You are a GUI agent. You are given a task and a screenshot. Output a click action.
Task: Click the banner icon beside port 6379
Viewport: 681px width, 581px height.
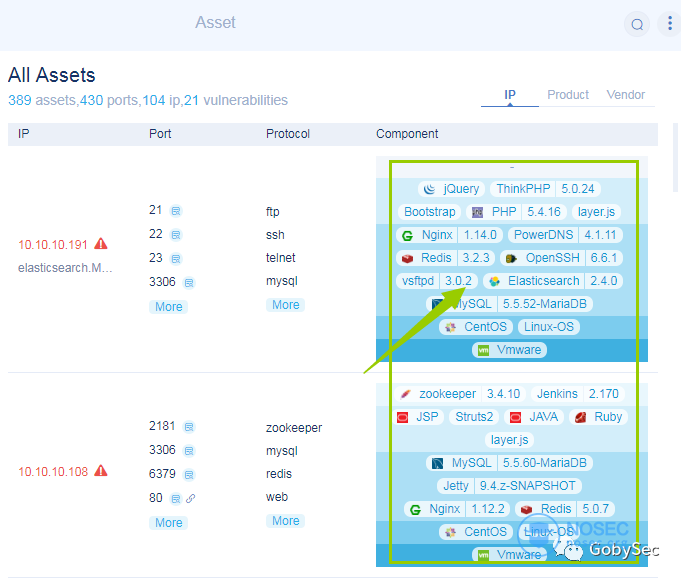point(189,475)
